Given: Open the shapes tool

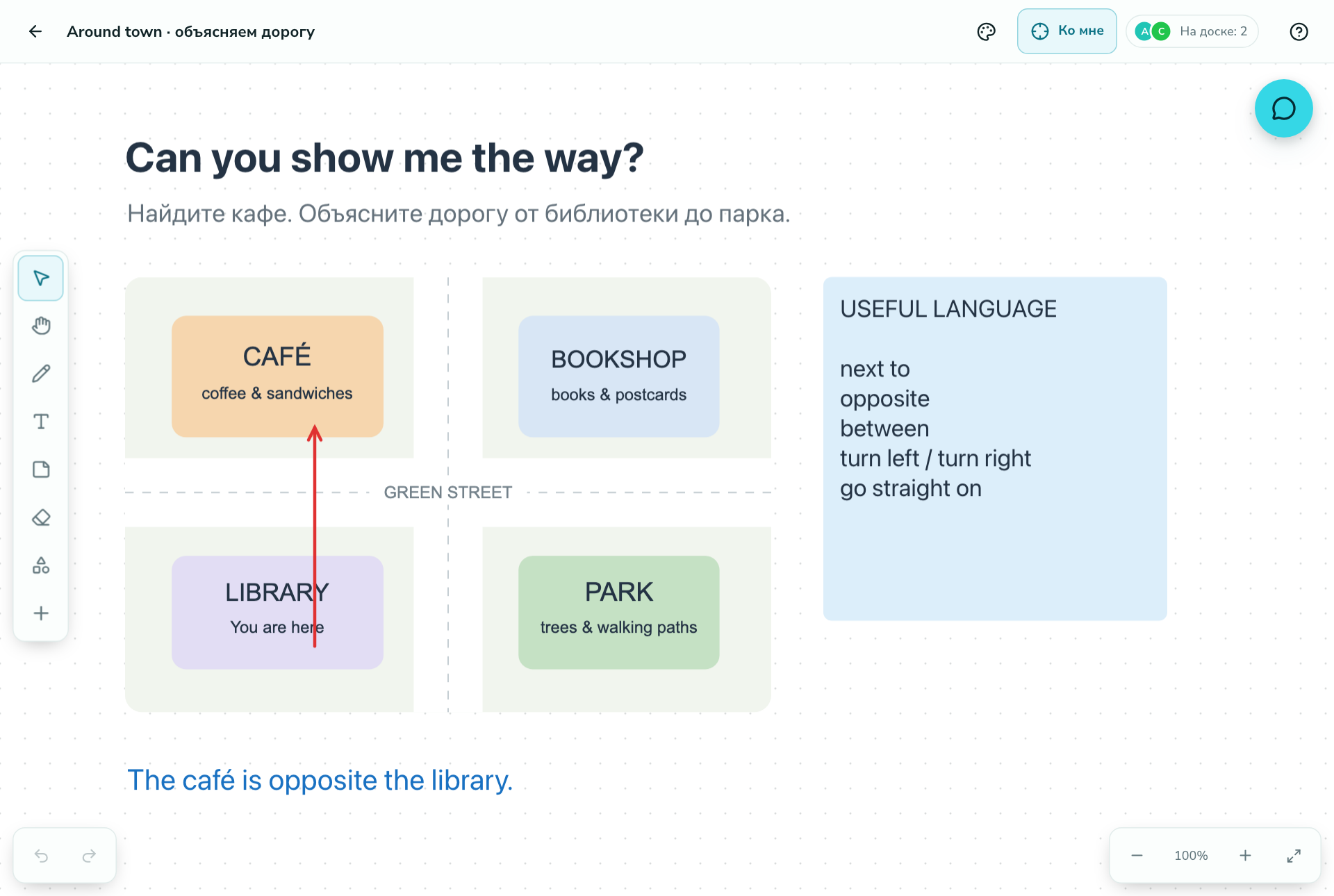Looking at the screenshot, I should (x=41, y=565).
